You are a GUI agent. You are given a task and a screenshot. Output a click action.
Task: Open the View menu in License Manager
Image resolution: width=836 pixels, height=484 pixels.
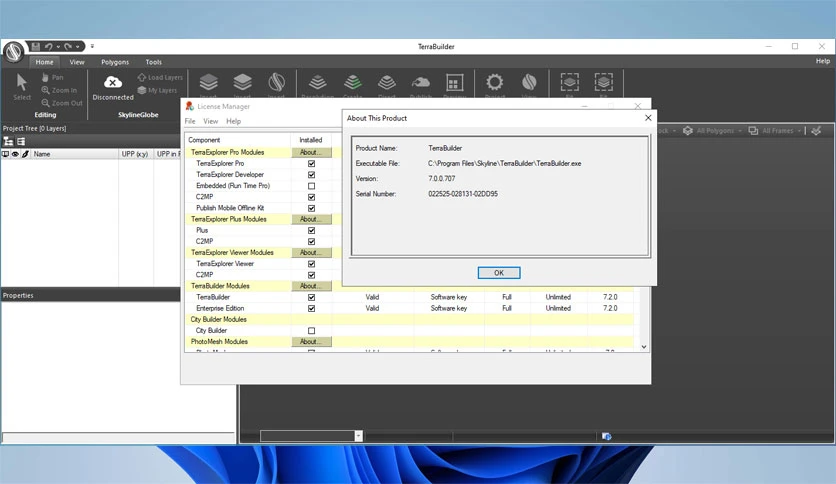tap(211, 121)
